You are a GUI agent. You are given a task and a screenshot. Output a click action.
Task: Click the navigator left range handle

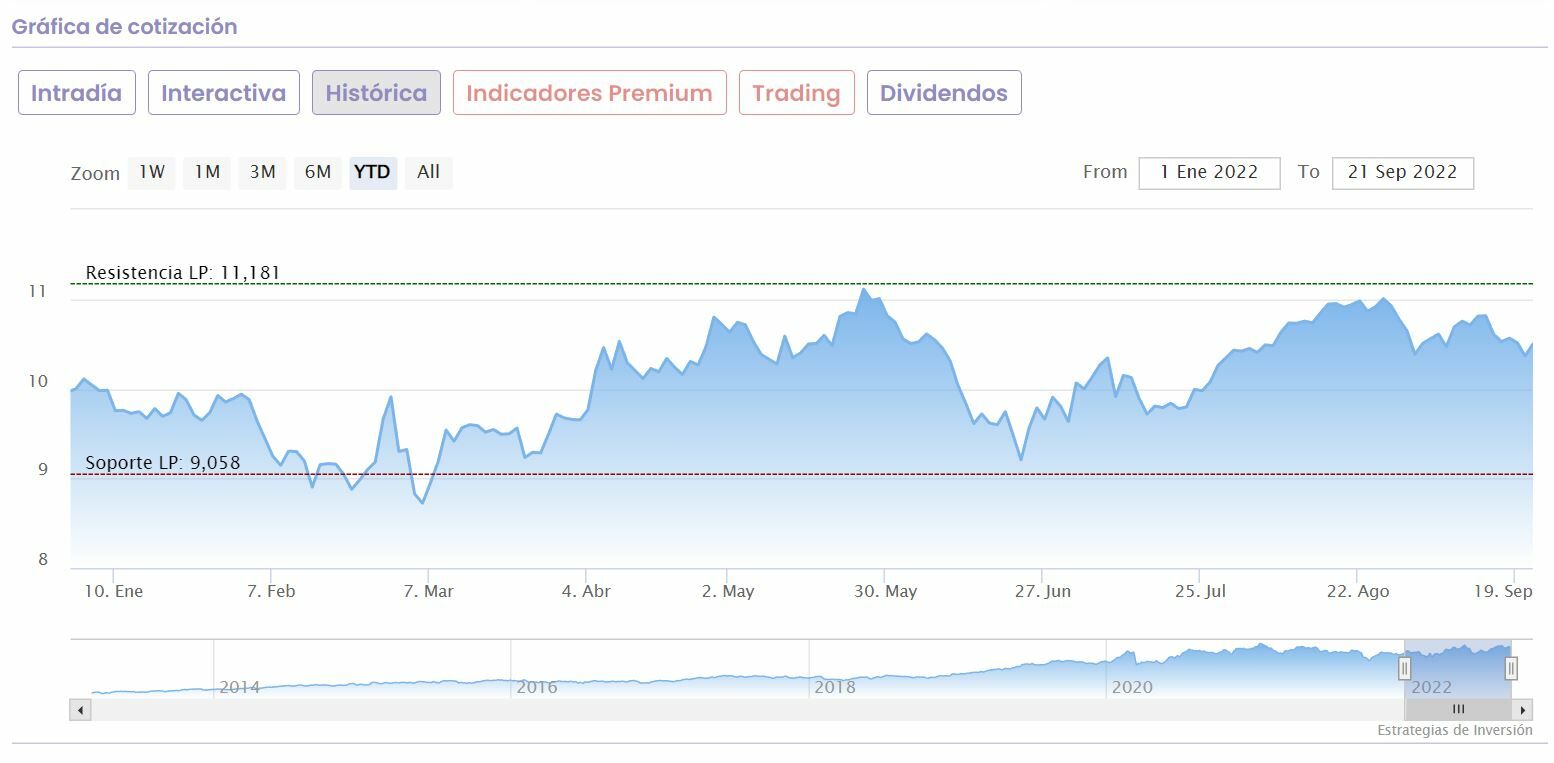[1404, 669]
